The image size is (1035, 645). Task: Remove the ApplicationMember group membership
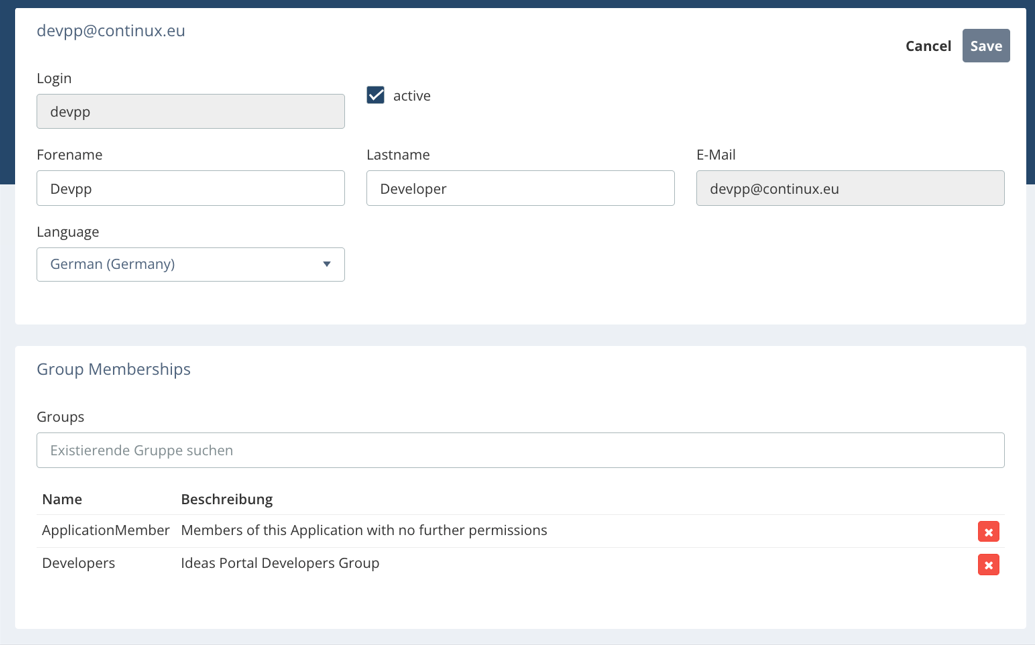[988, 532]
